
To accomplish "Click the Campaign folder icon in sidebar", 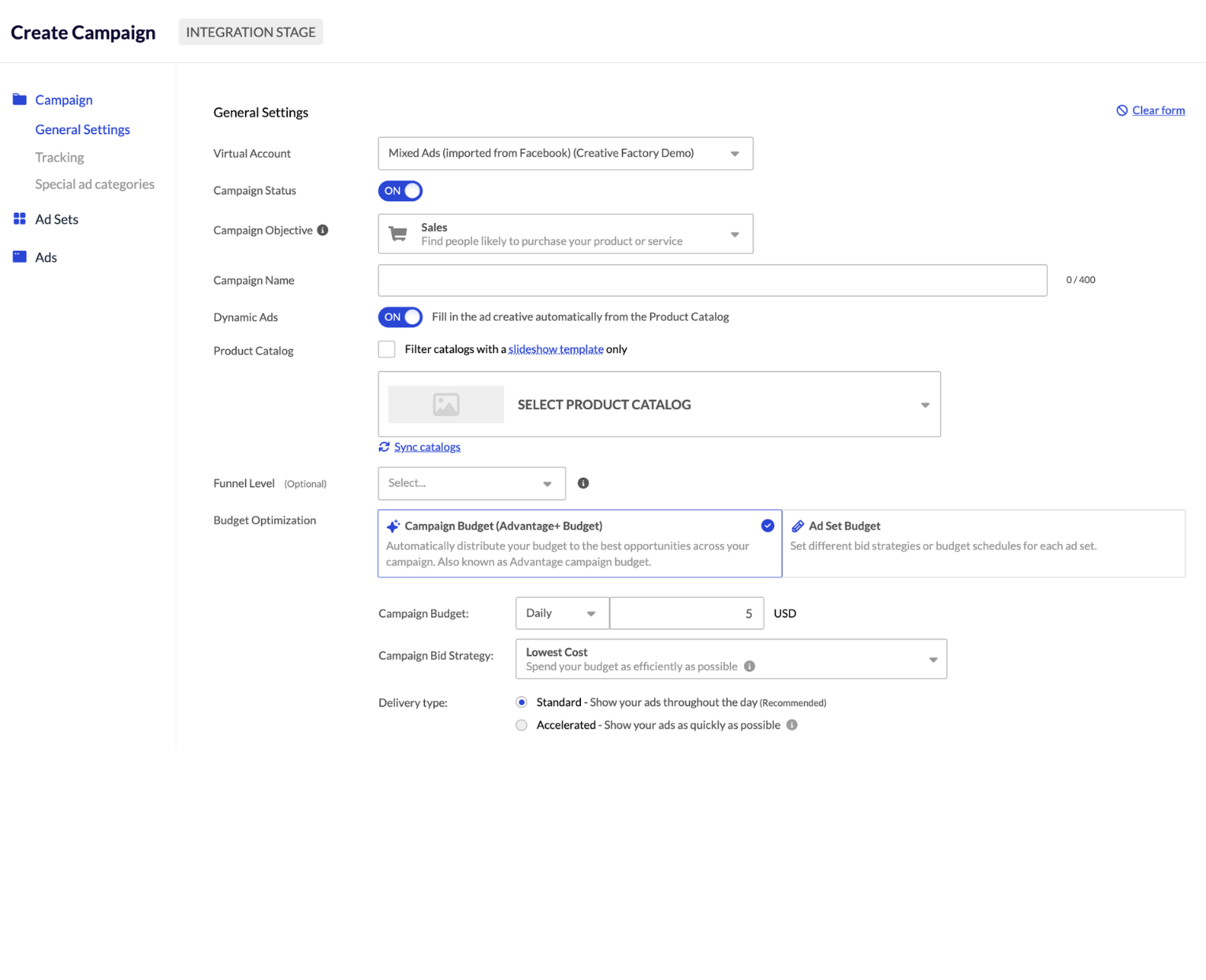I will click(20, 99).
